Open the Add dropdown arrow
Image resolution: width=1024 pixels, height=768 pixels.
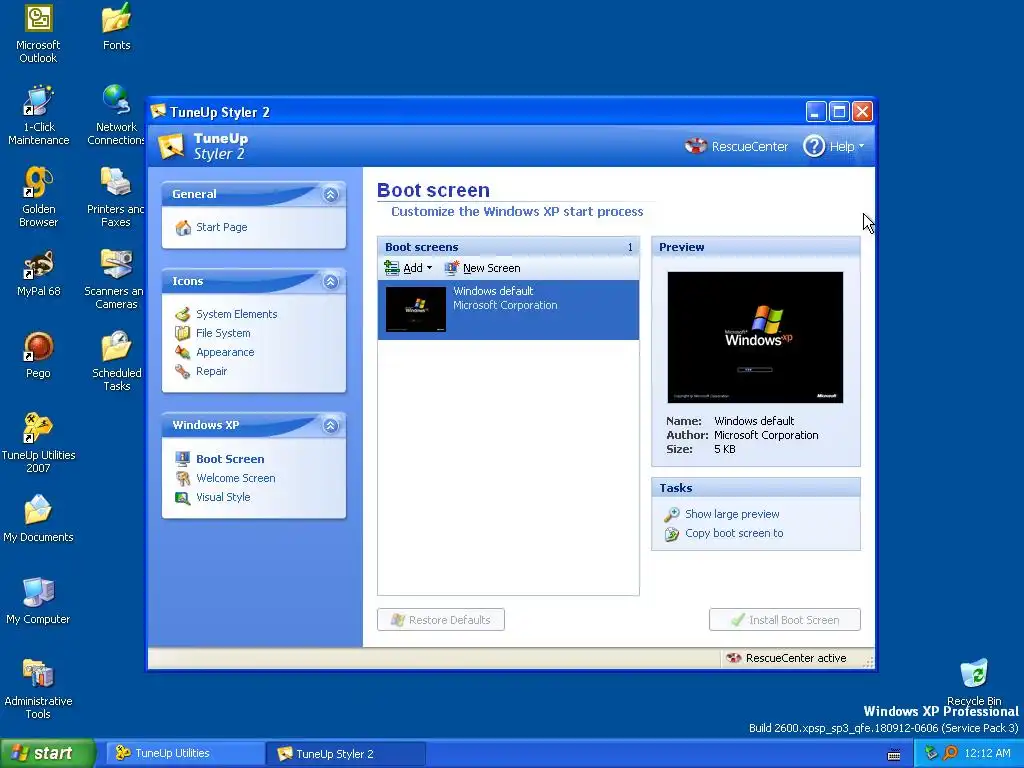(x=429, y=268)
